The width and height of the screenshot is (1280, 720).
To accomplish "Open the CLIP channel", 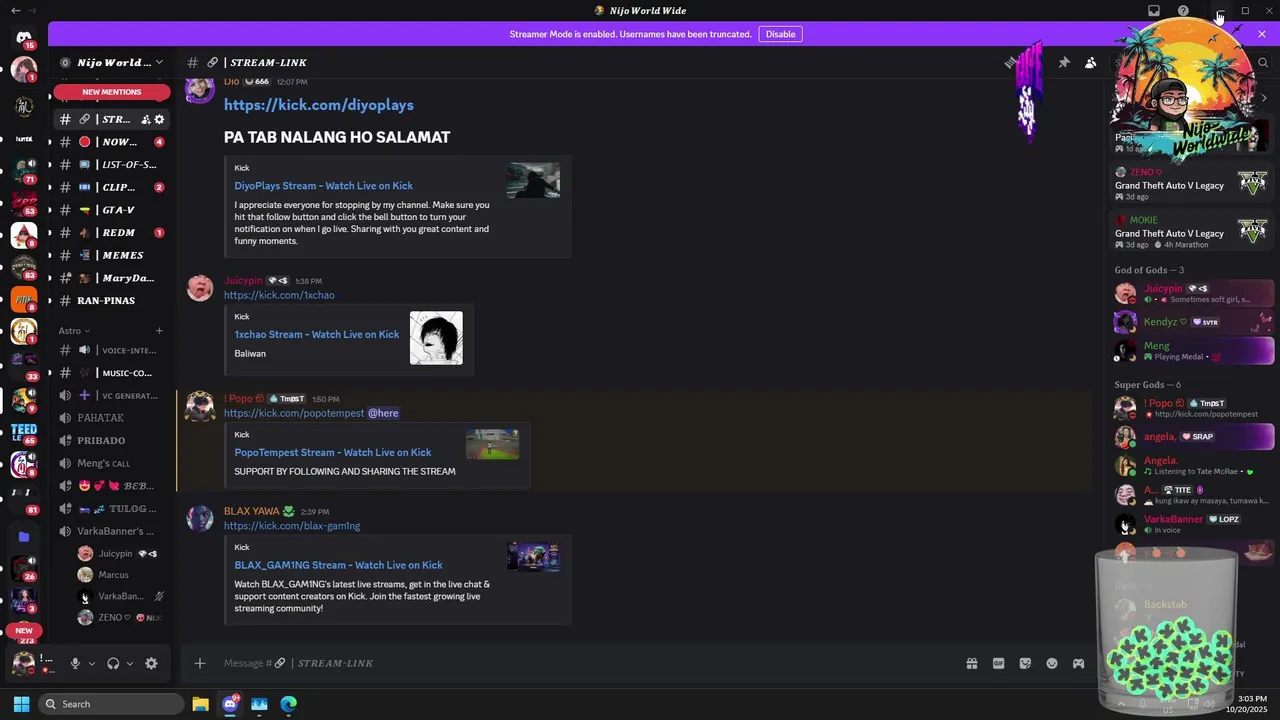I will [112, 187].
